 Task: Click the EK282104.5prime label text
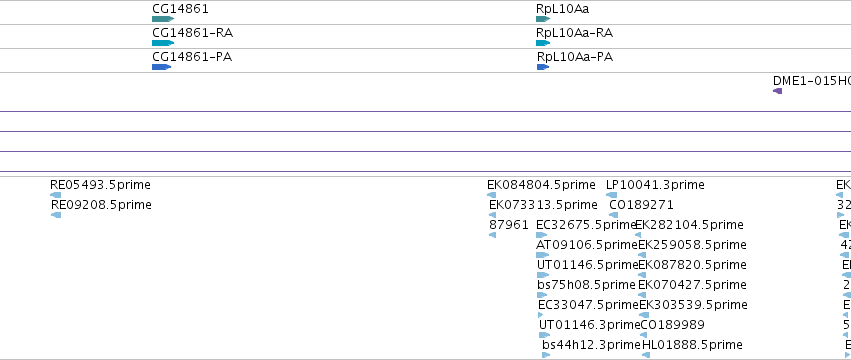click(690, 225)
